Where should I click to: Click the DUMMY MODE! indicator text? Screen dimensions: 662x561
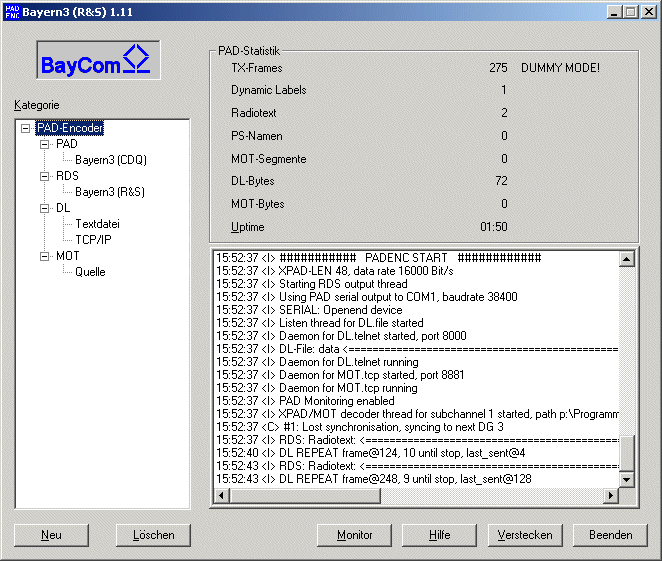click(560, 68)
